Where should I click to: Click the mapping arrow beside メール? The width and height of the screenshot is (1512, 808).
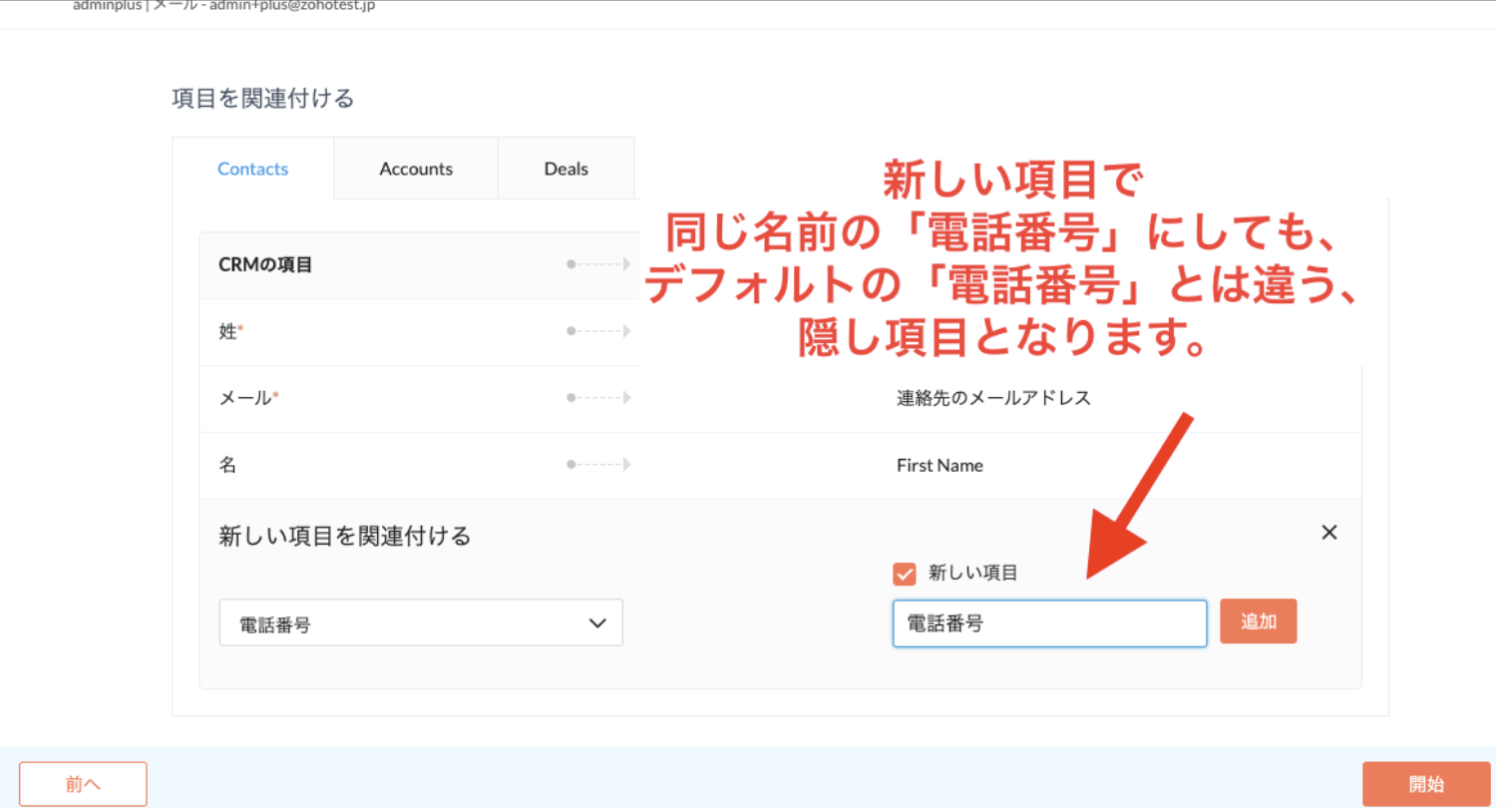click(x=598, y=398)
